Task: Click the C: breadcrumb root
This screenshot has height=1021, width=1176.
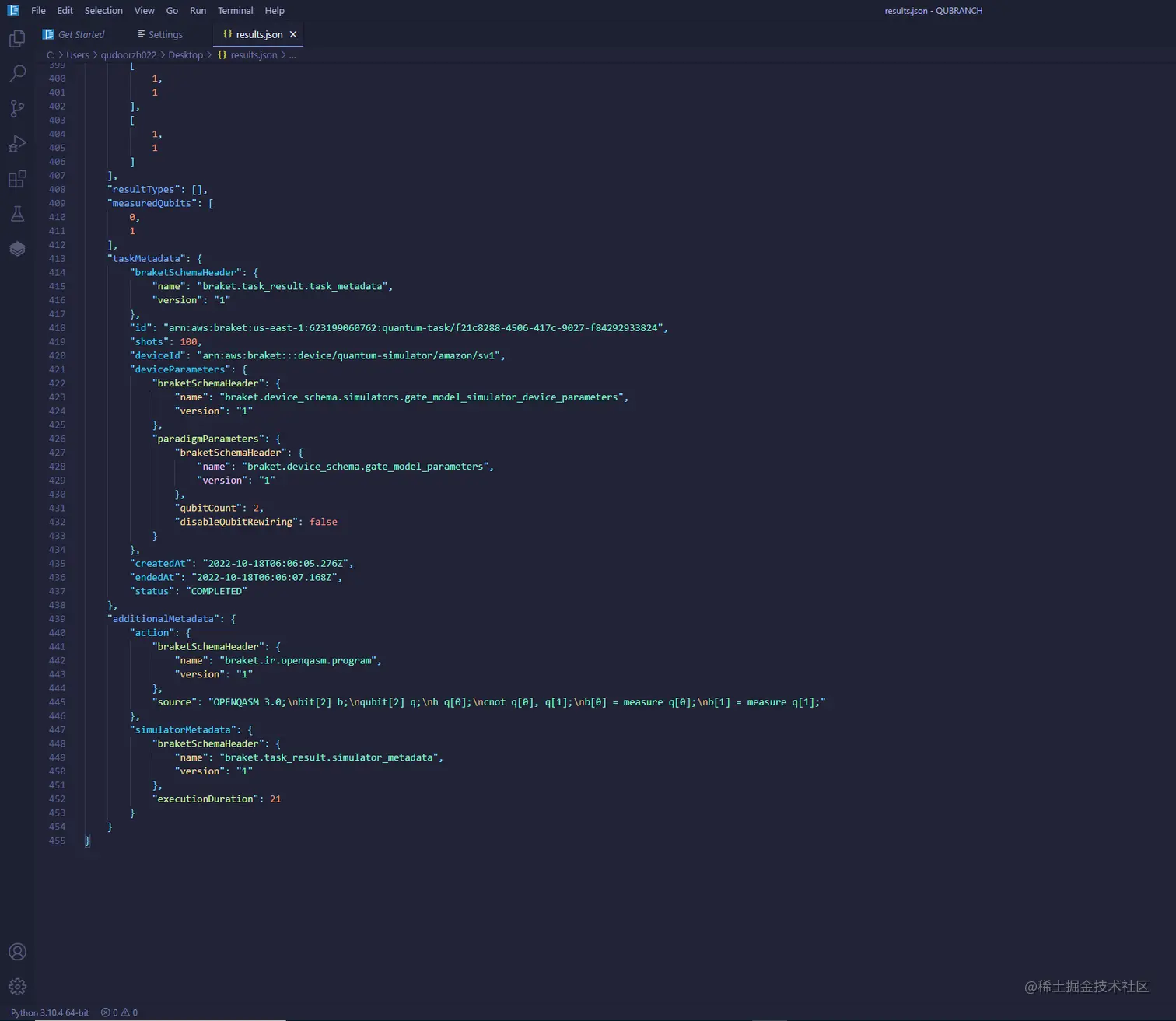Action: click(x=51, y=55)
